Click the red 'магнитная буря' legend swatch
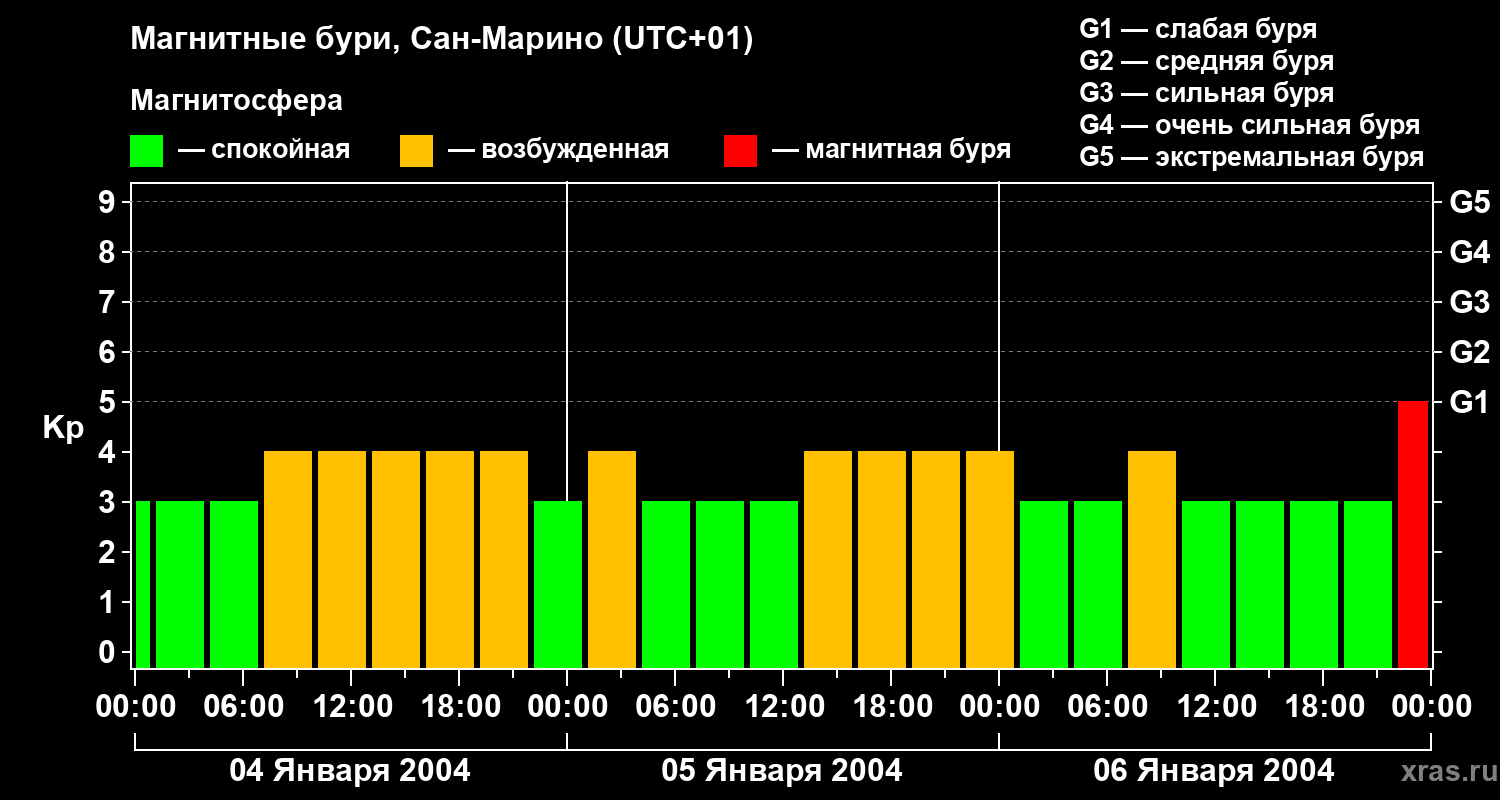 click(x=740, y=151)
